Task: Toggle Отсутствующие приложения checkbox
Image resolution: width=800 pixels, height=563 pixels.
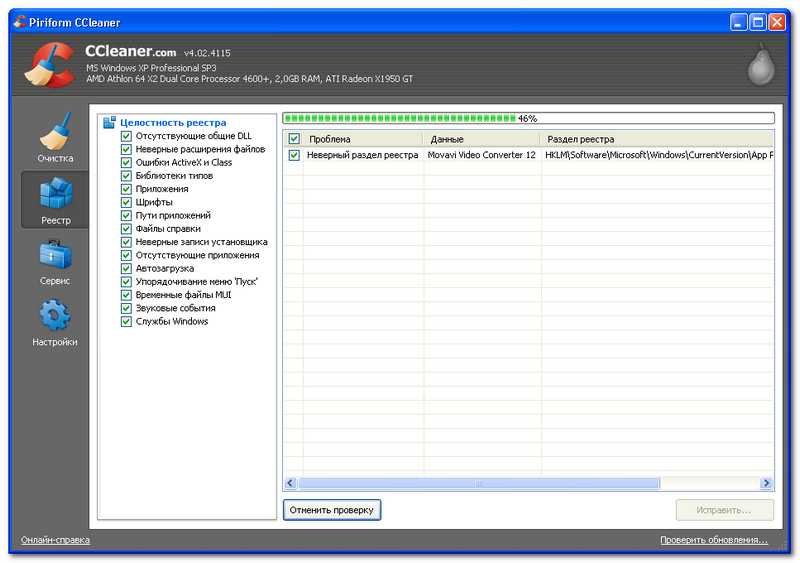Action: click(126, 256)
